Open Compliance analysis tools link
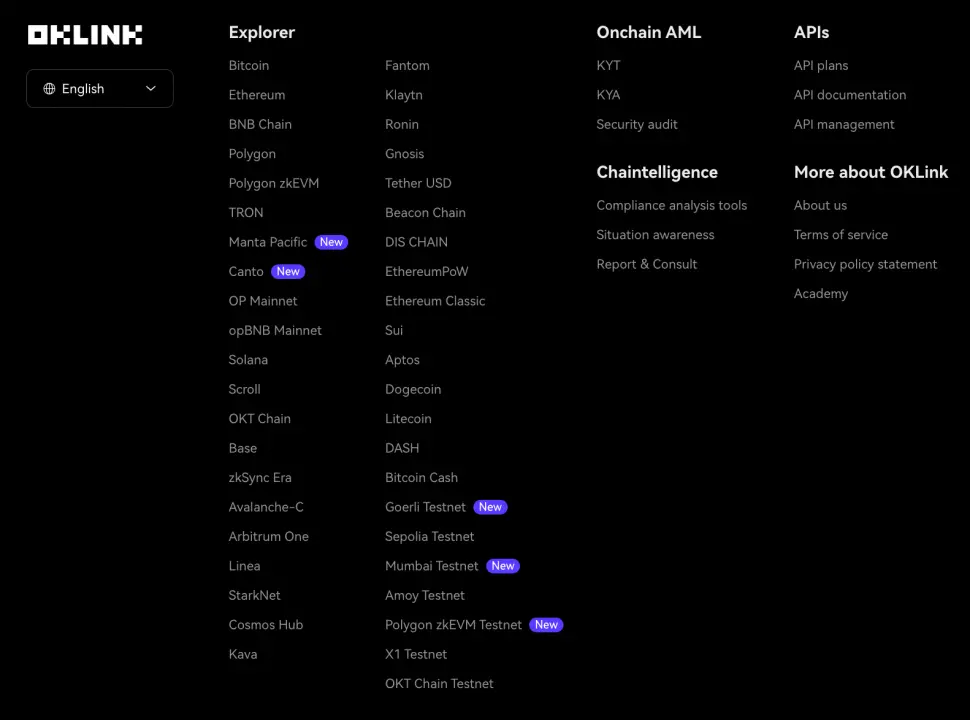This screenshot has width=970, height=720. 672,206
